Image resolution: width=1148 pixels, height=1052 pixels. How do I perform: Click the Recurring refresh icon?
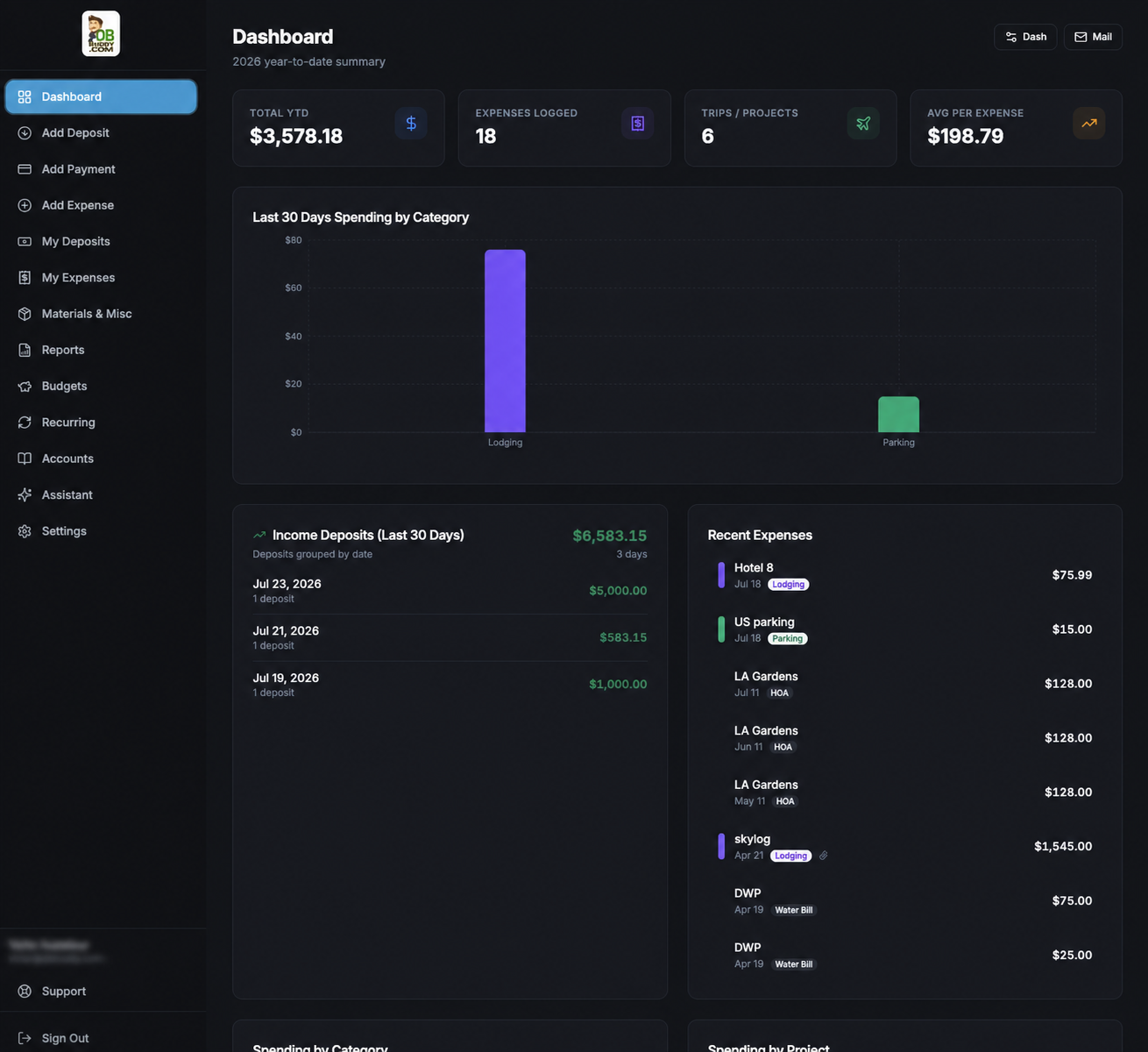coord(25,422)
